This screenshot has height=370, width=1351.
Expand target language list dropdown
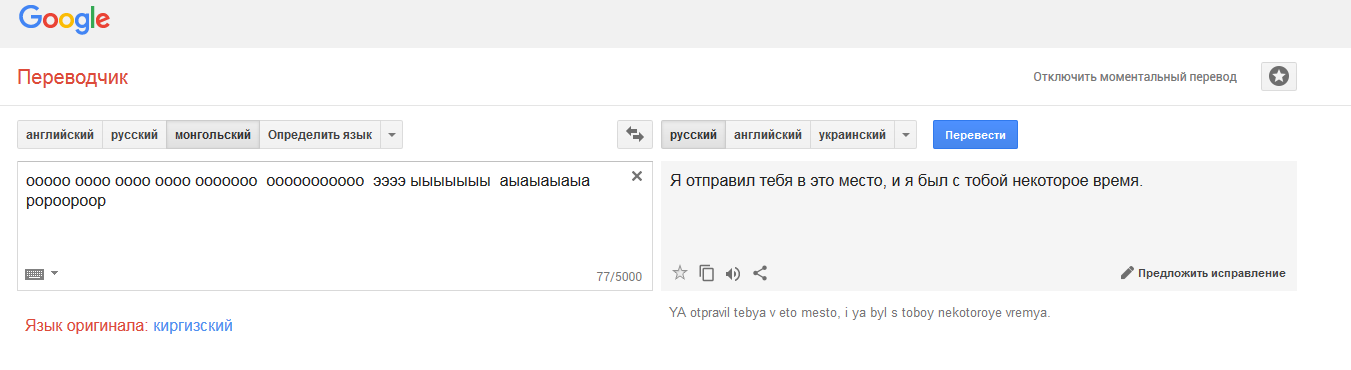point(905,134)
